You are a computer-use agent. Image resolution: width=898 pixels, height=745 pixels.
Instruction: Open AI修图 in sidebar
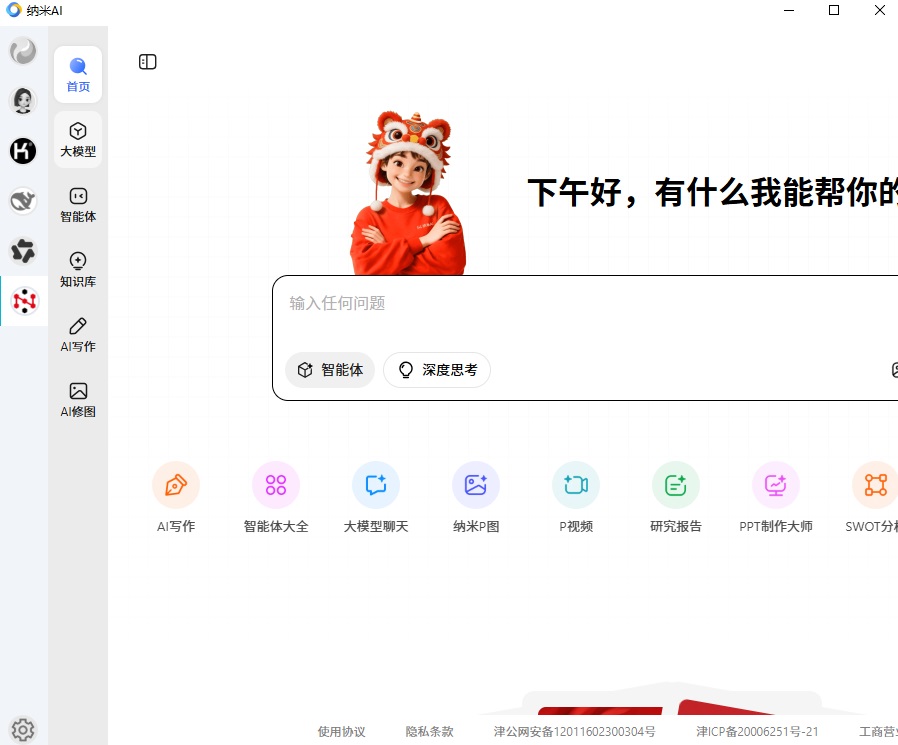pyautogui.click(x=78, y=400)
